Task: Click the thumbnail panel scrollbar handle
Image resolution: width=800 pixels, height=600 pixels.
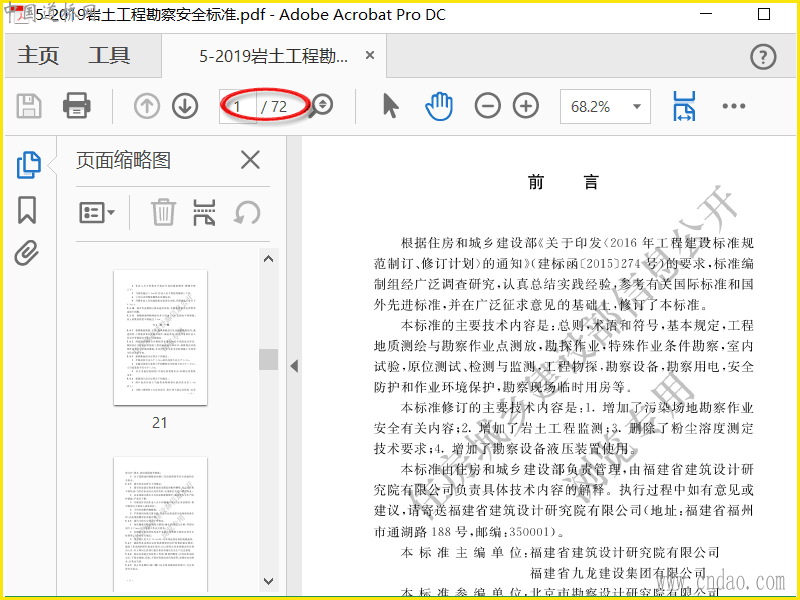Action: [268, 359]
